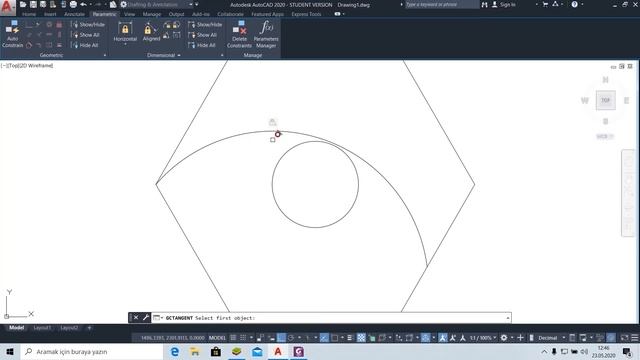The image size is (640, 360).
Task: Toggle 2D object snap in status bar
Action: pyautogui.click(x=335, y=338)
